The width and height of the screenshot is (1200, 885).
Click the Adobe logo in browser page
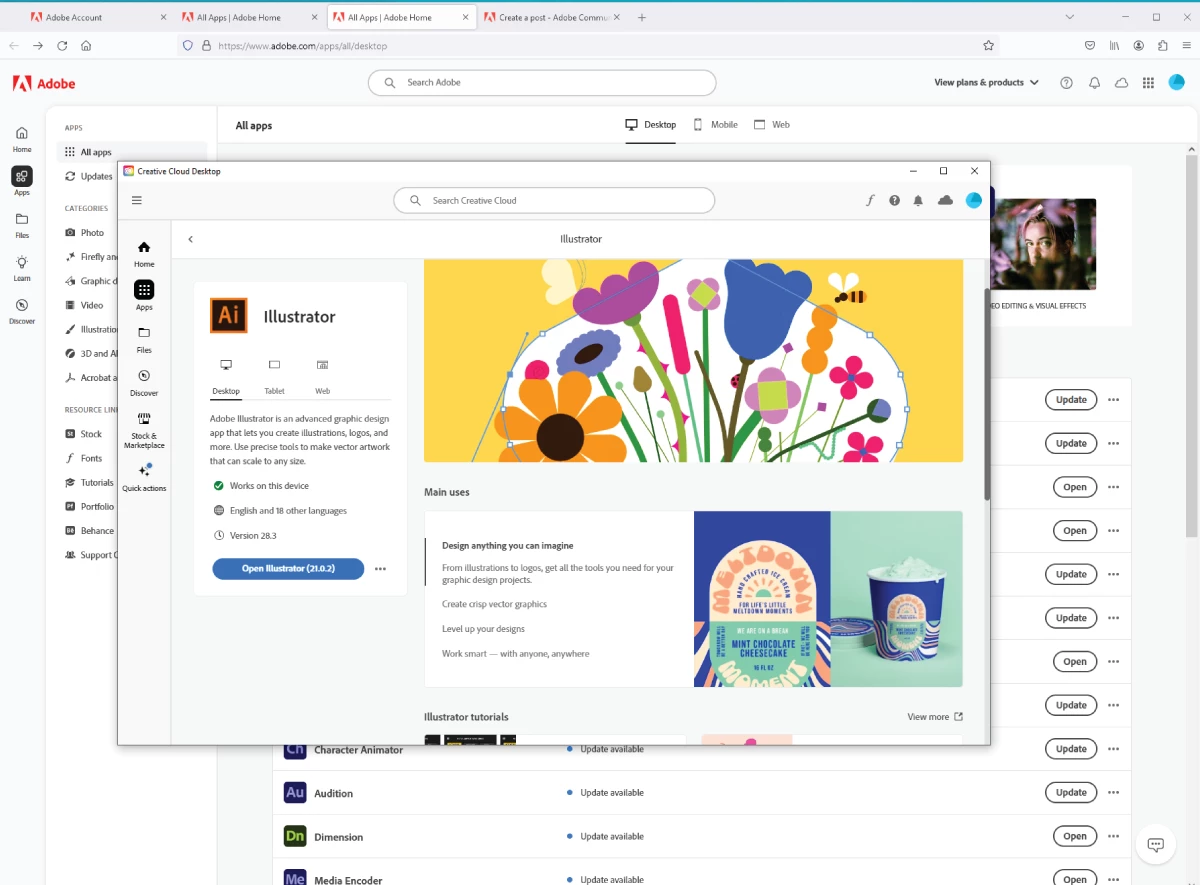[44, 83]
